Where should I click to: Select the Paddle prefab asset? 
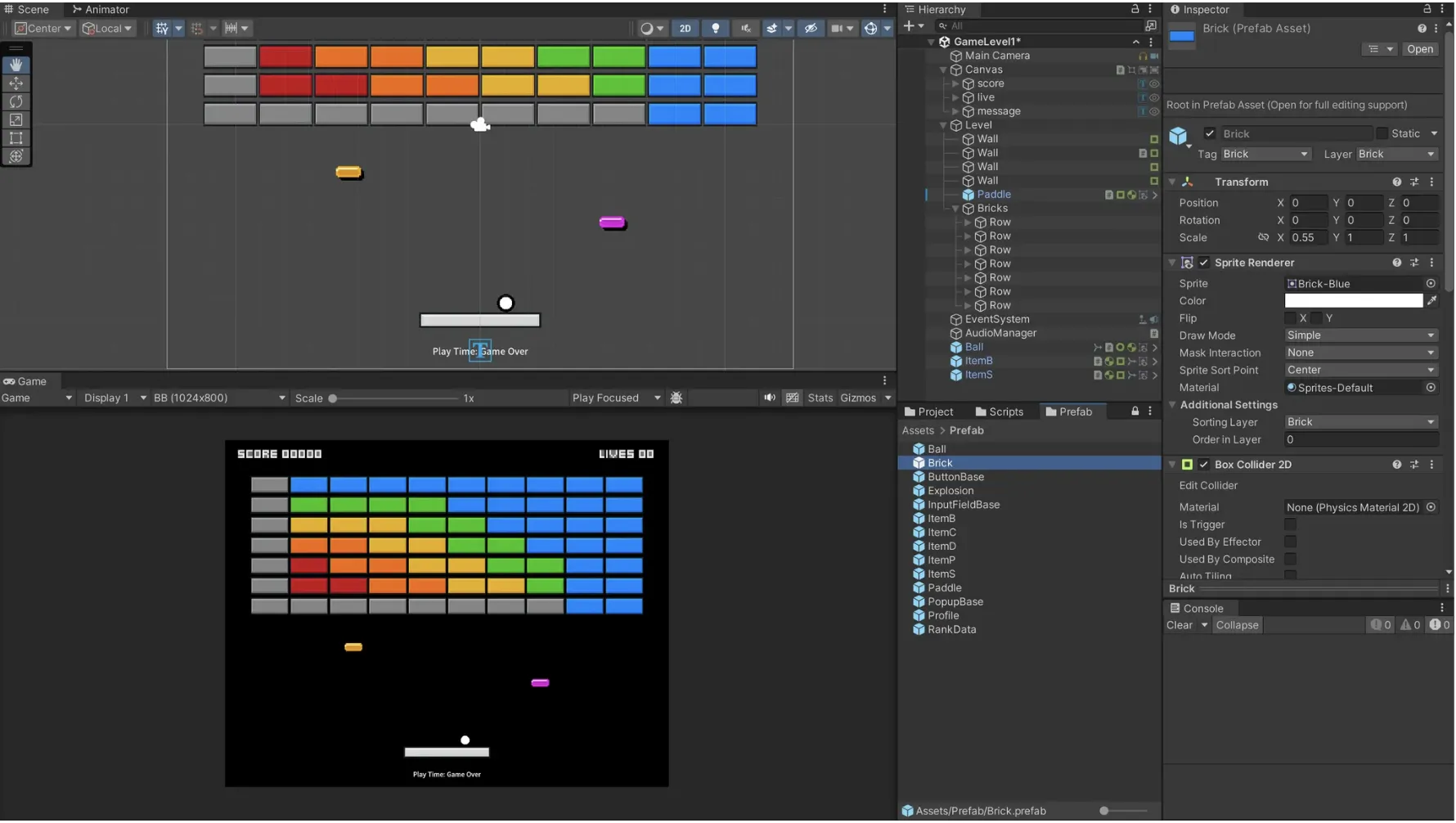tap(944, 588)
